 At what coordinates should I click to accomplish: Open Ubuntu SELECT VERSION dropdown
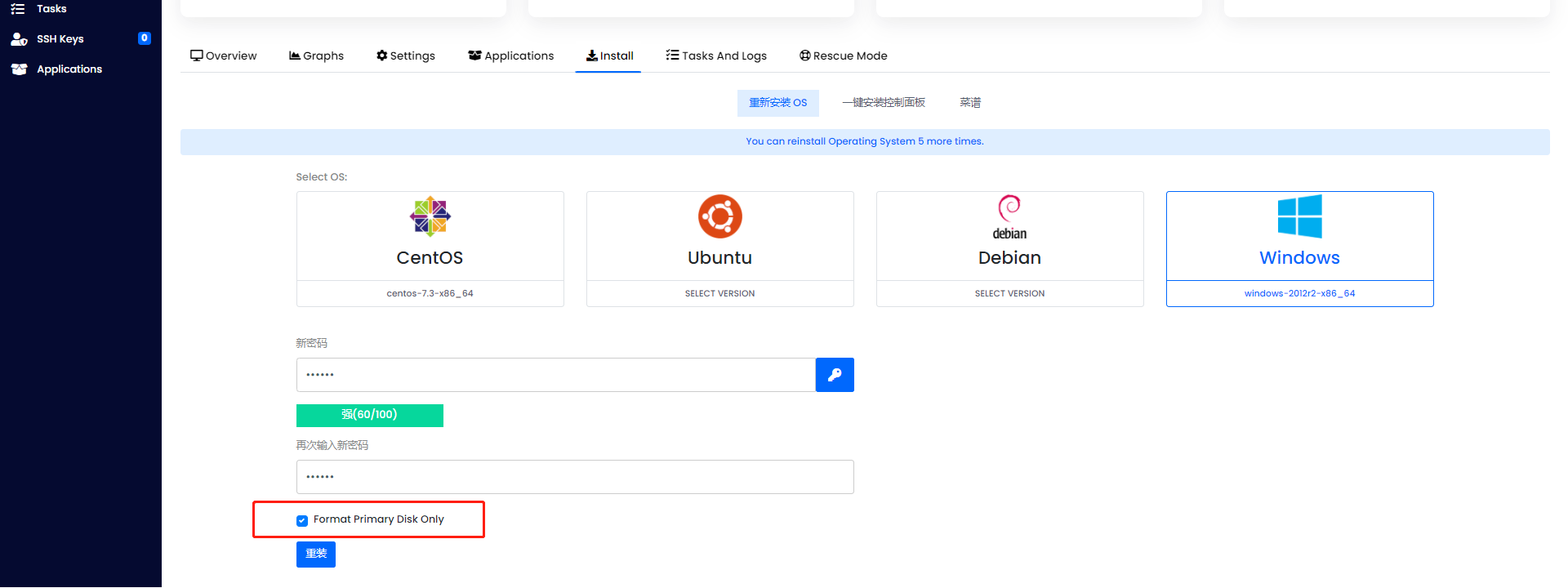[x=720, y=294]
